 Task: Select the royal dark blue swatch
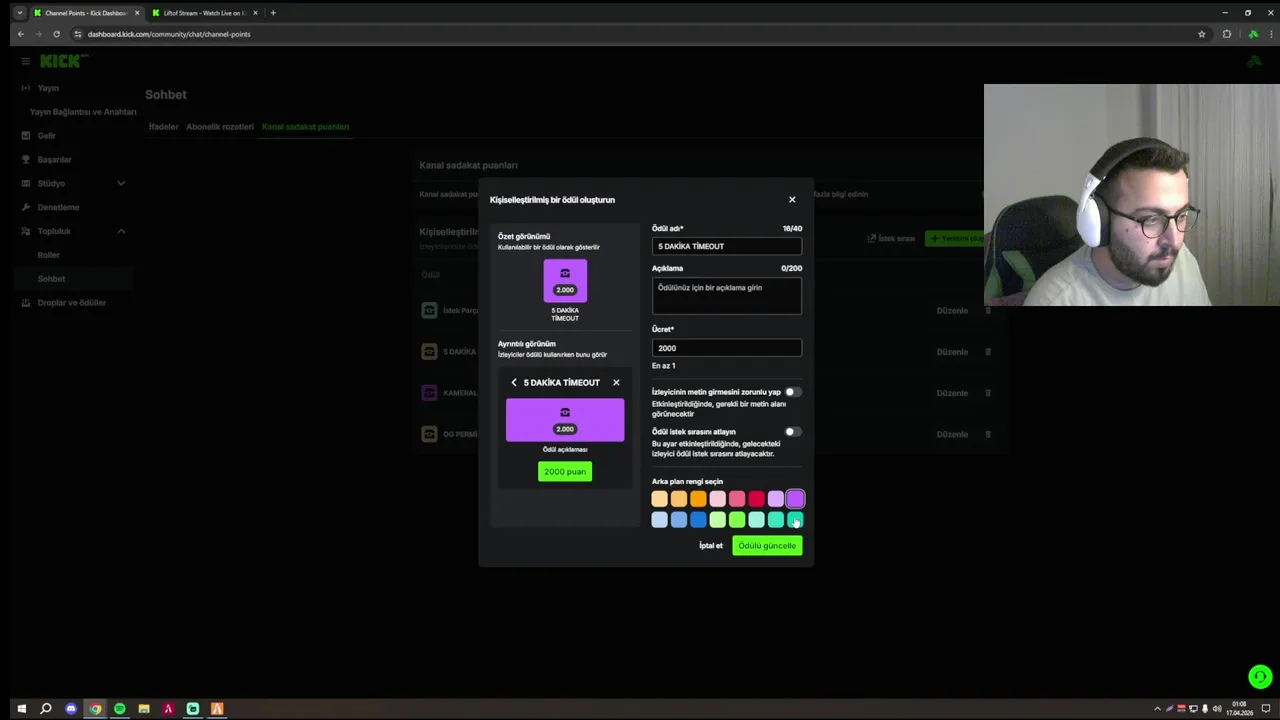click(698, 520)
